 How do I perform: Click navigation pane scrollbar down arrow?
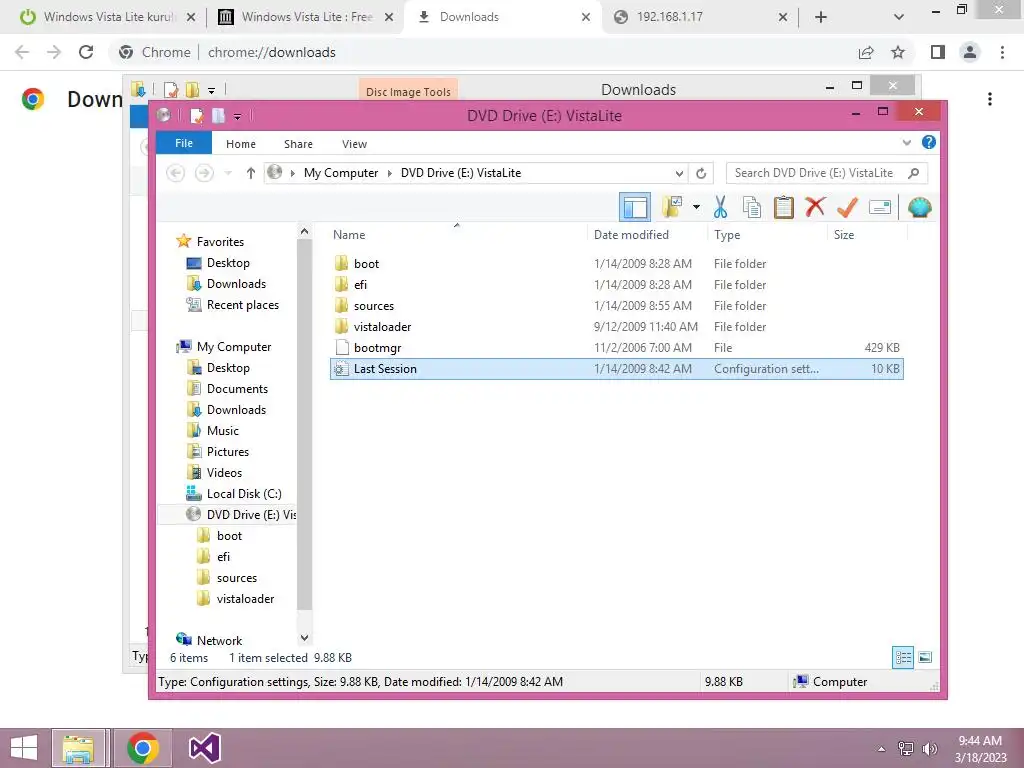pyautogui.click(x=304, y=637)
